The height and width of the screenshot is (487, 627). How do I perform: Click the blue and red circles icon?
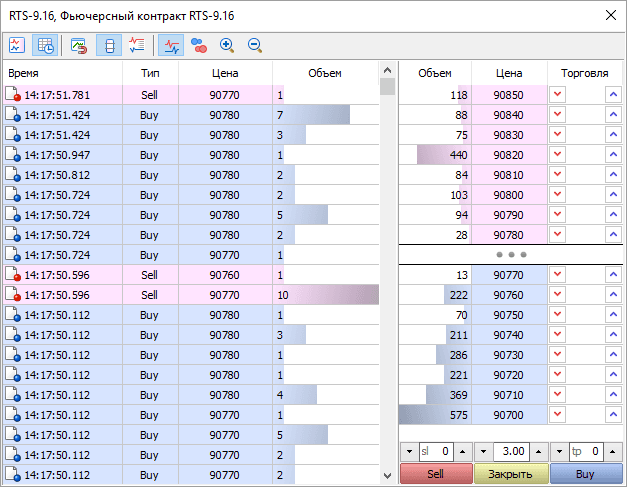pos(199,45)
